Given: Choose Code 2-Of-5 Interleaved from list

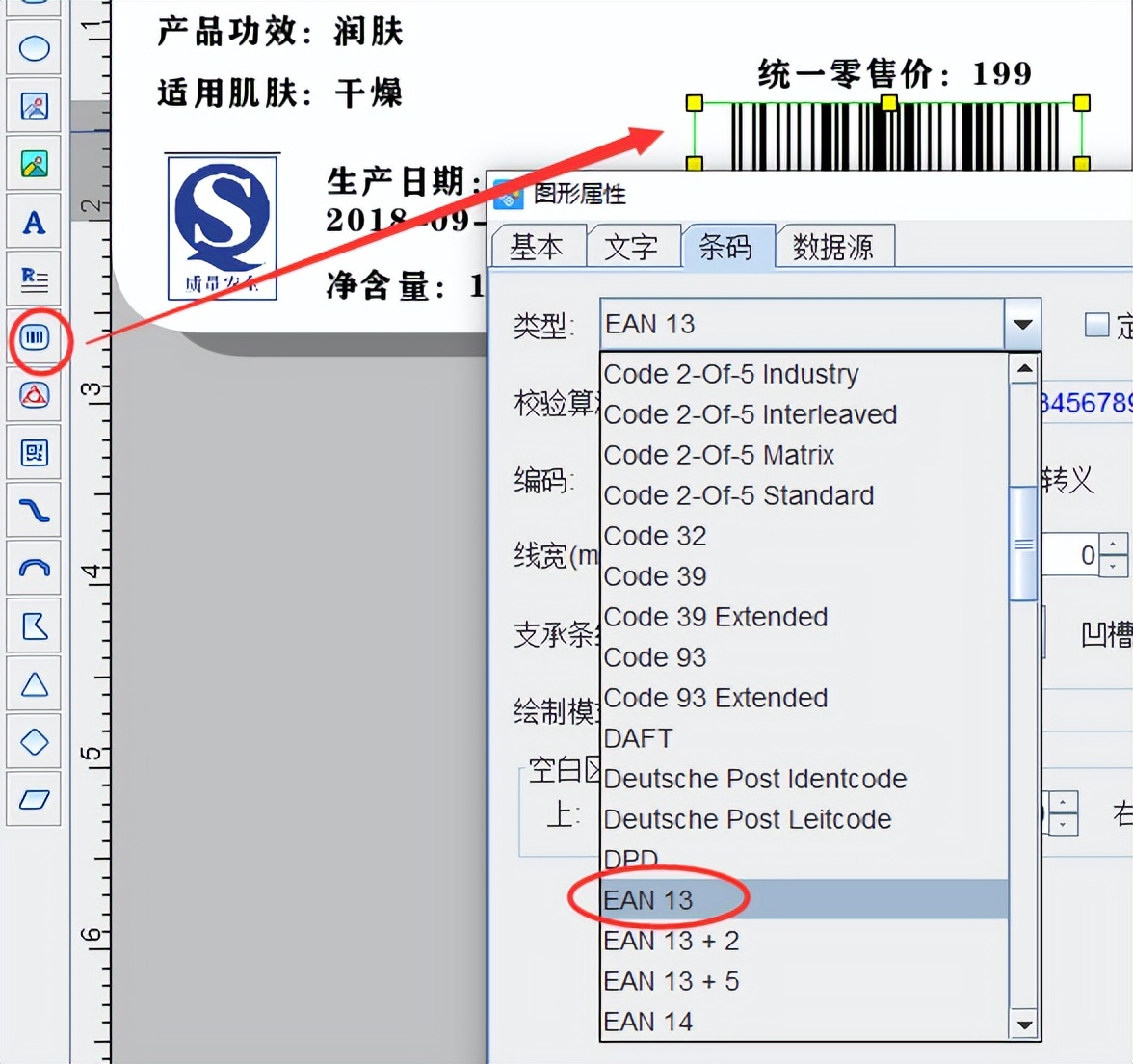Looking at the screenshot, I should (804, 414).
